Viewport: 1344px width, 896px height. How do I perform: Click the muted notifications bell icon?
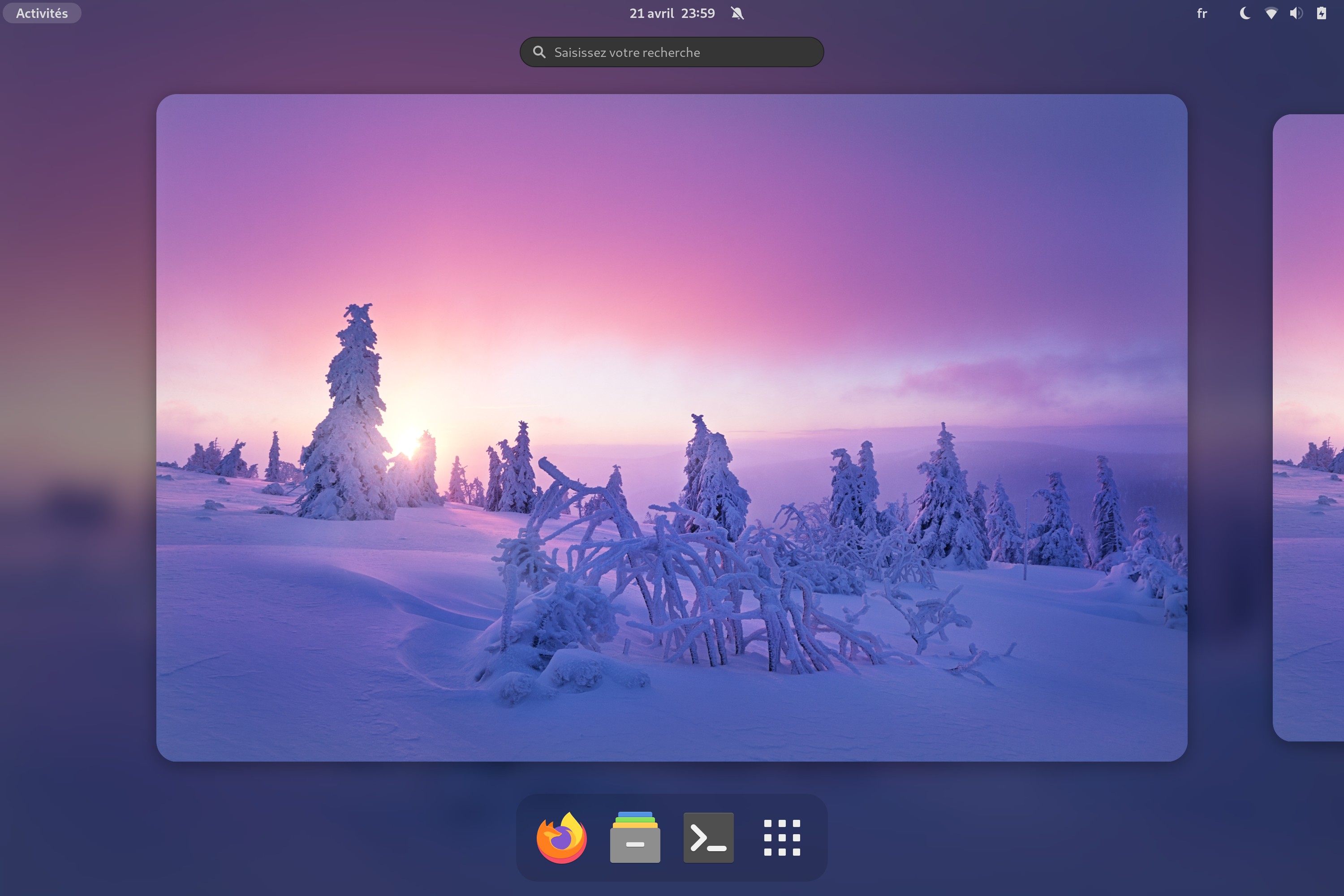[737, 13]
